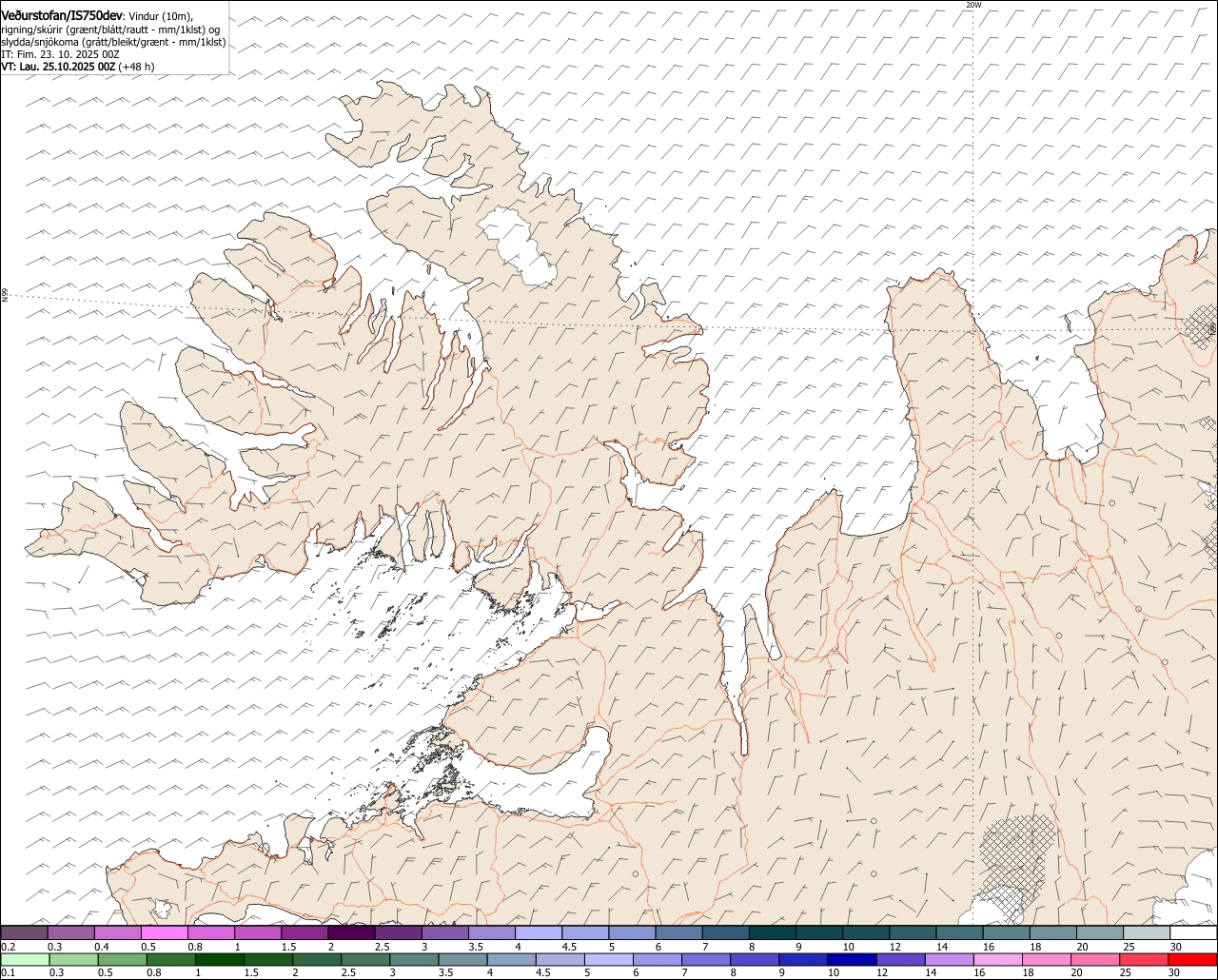Click the violet lower swatch between 12 and 14

901,959
